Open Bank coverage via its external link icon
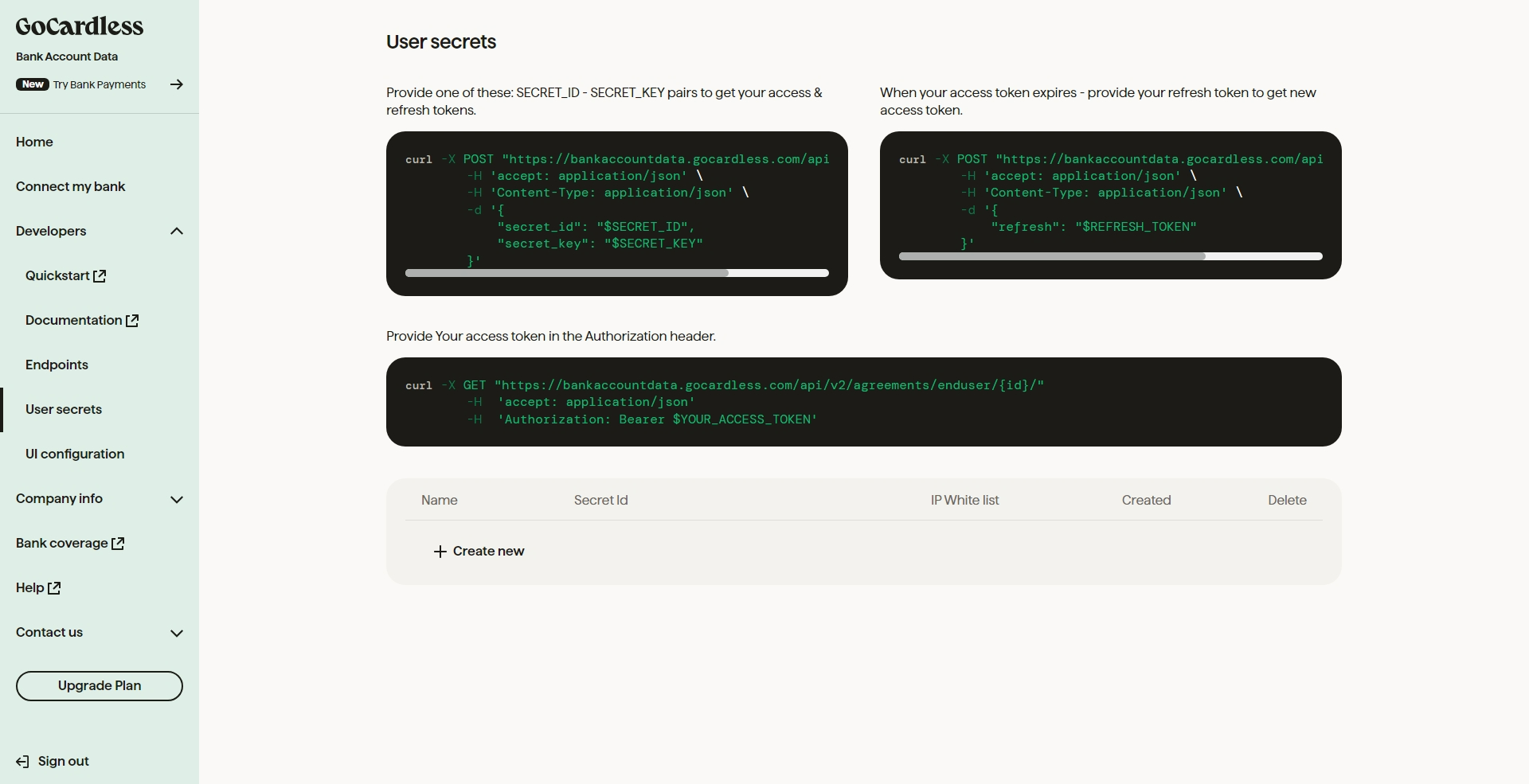1529x784 pixels. (x=118, y=543)
